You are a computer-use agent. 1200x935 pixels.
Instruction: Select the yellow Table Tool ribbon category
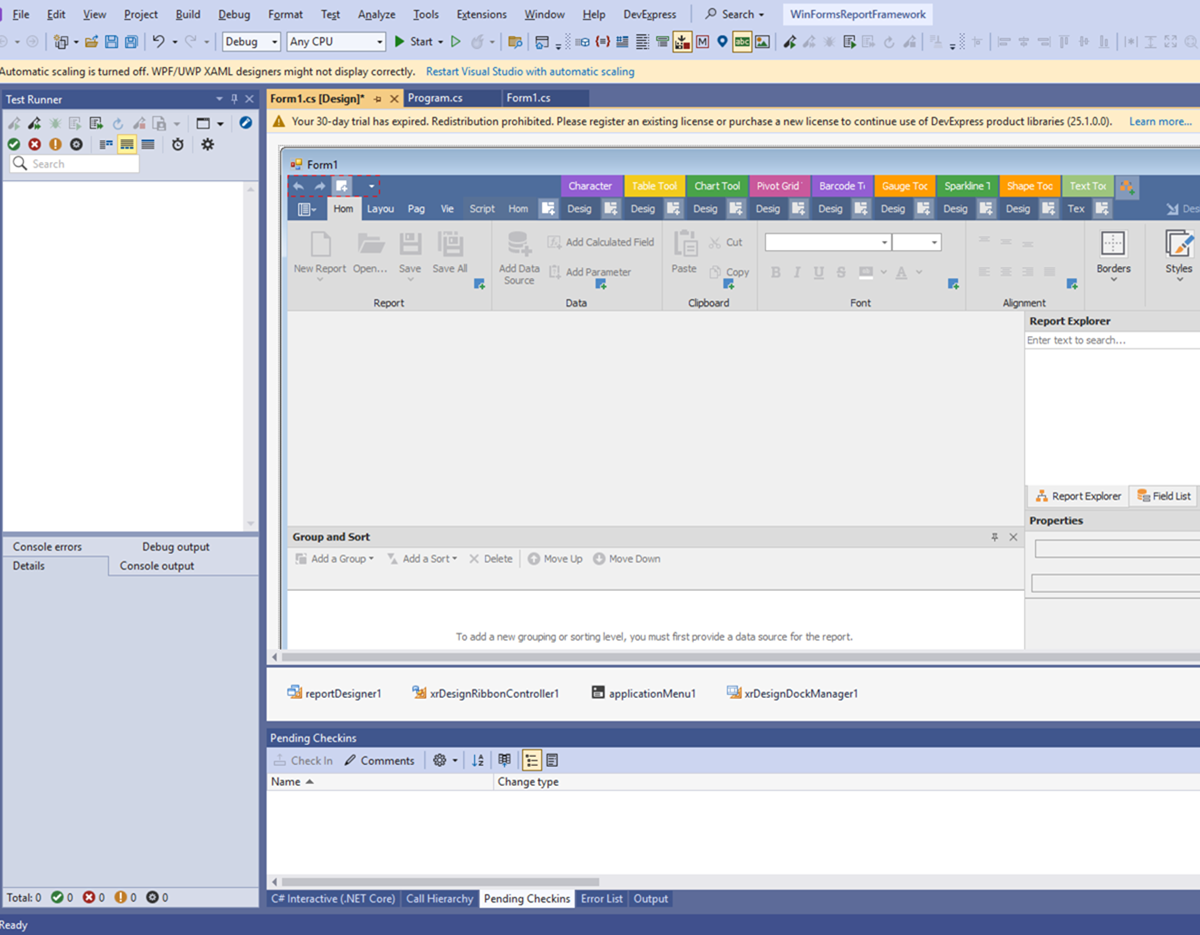point(654,186)
